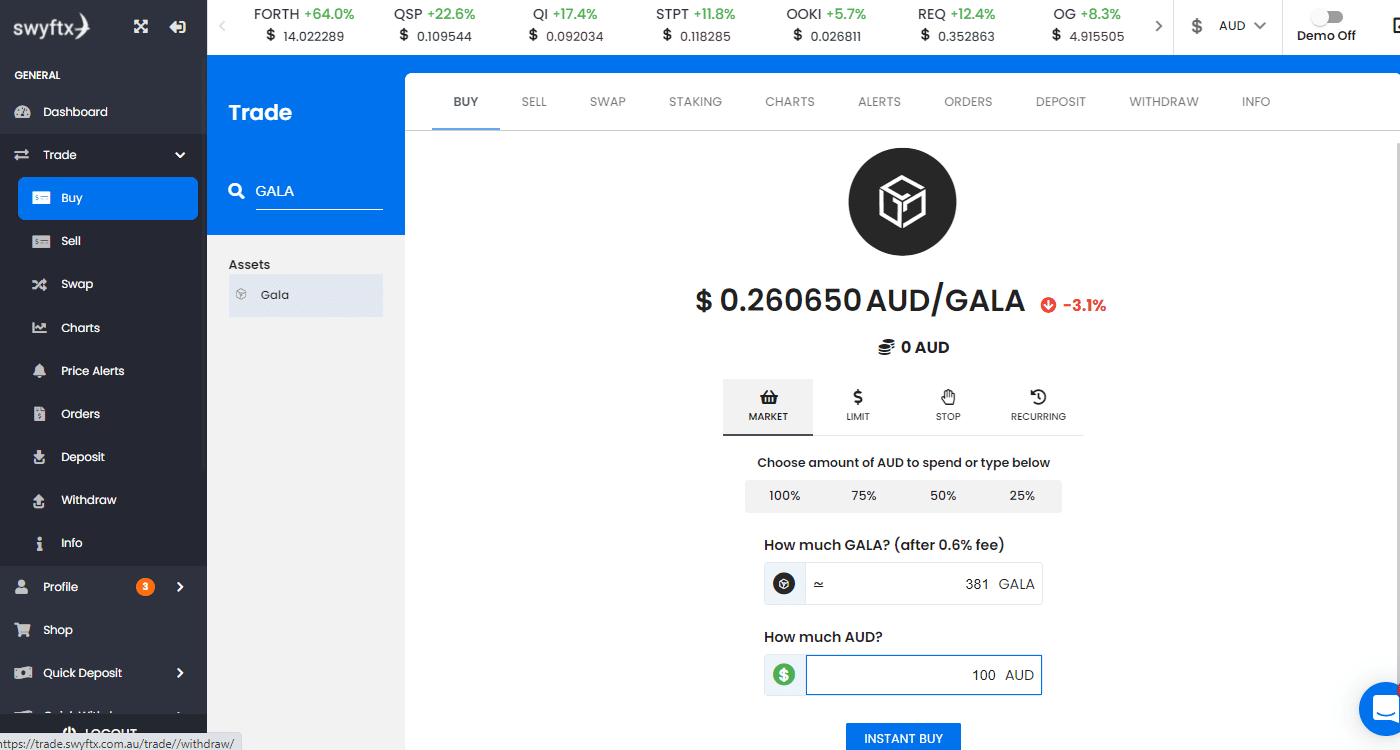The width and height of the screenshot is (1400, 750).
Task: Switch to the ORDERS tab
Action: (968, 102)
